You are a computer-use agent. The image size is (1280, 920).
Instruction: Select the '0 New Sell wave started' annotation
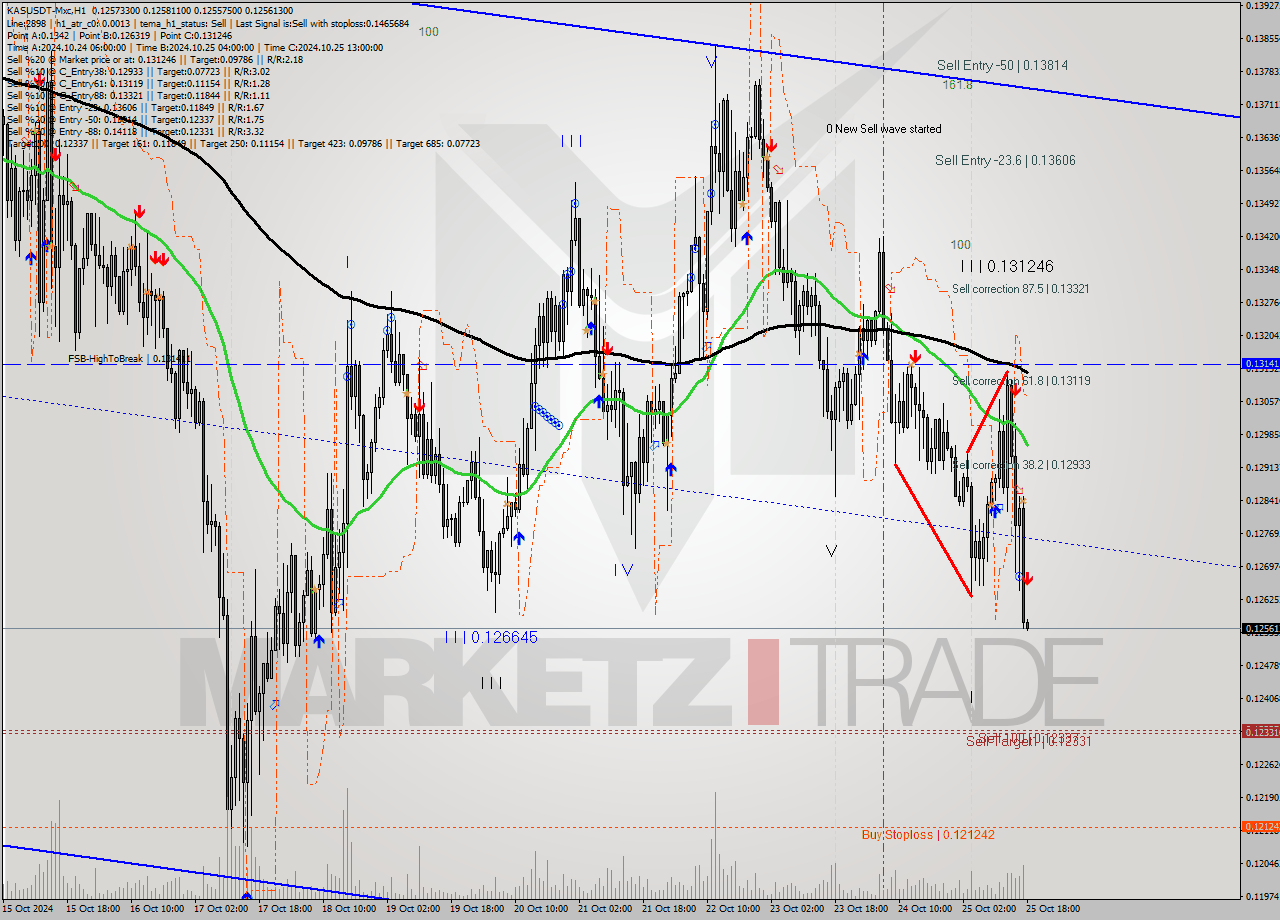(883, 129)
